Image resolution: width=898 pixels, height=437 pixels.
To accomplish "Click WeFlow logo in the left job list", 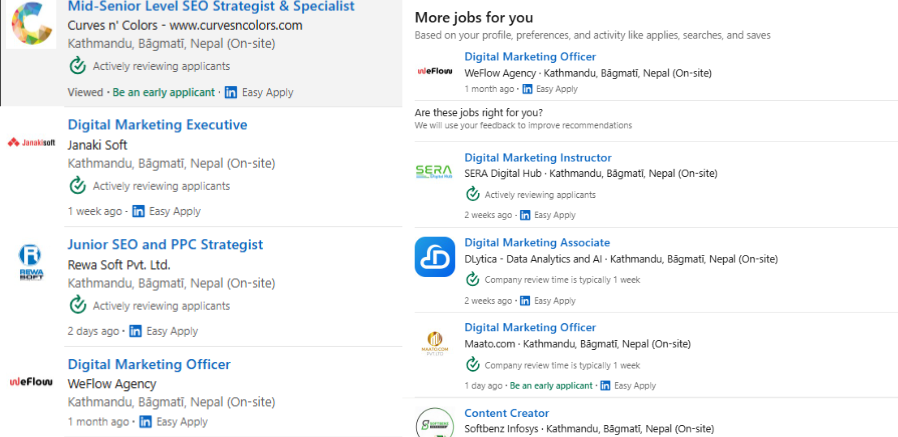I will click(x=31, y=381).
